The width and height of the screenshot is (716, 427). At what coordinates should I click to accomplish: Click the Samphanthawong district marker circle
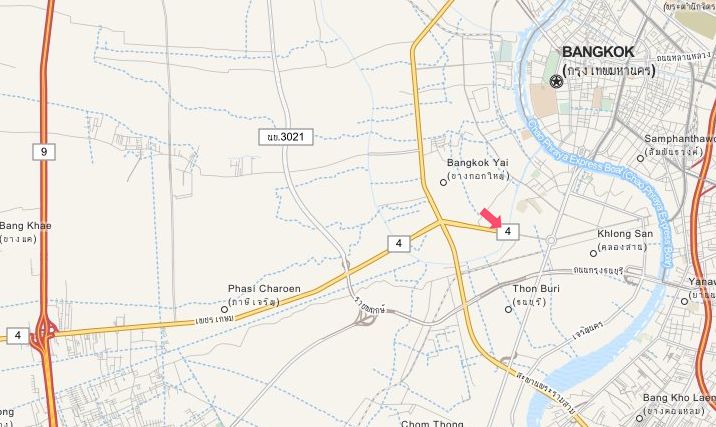(640, 158)
